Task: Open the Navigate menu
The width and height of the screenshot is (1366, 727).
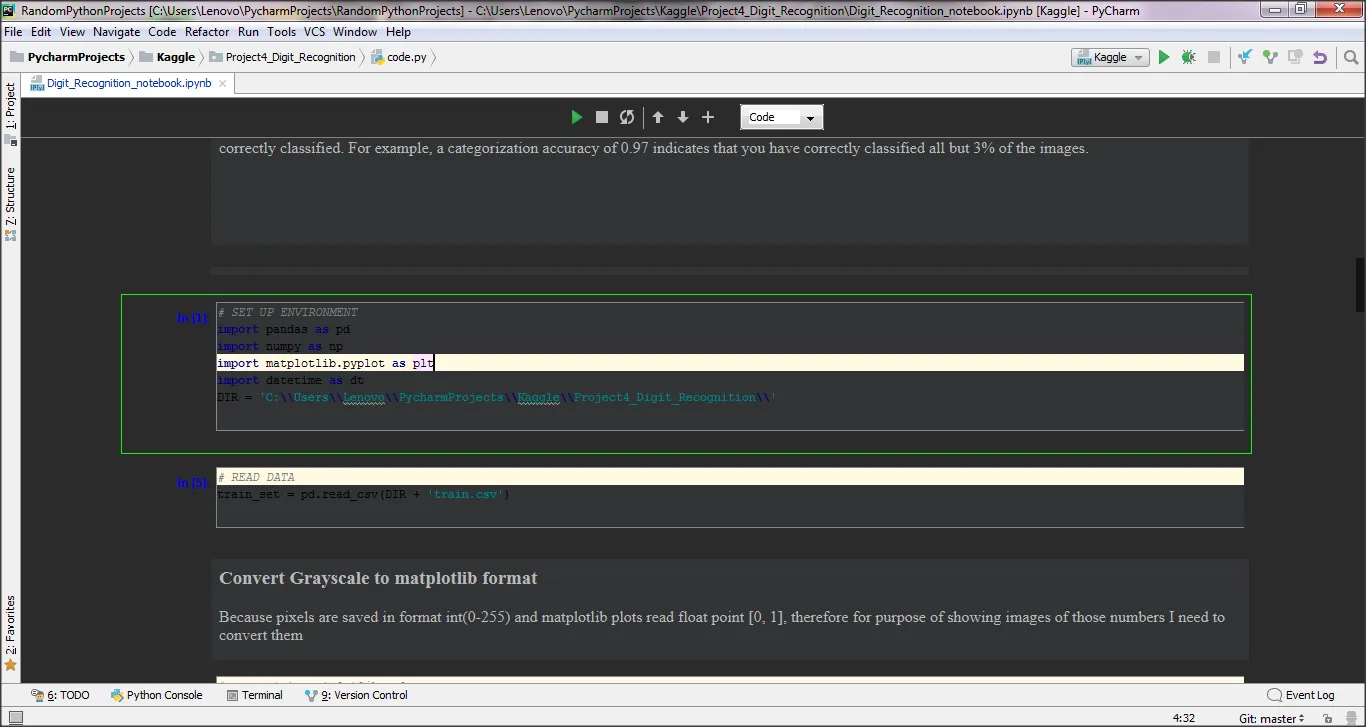Action: pos(116,32)
